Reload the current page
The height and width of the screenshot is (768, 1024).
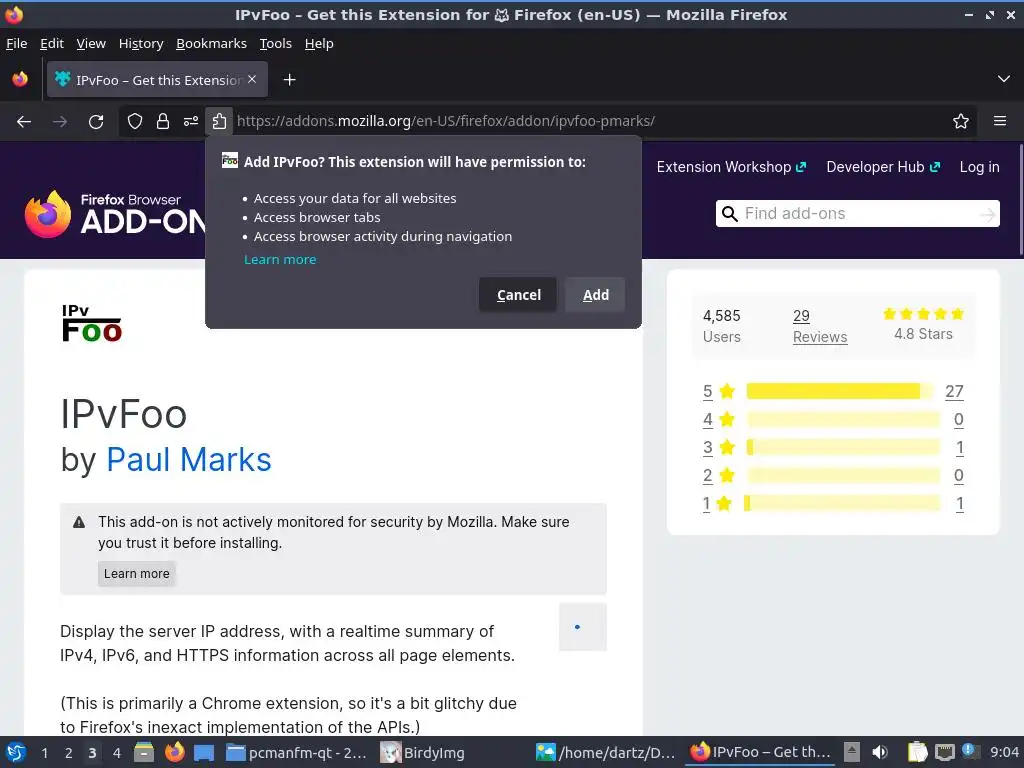click(96, 121)
